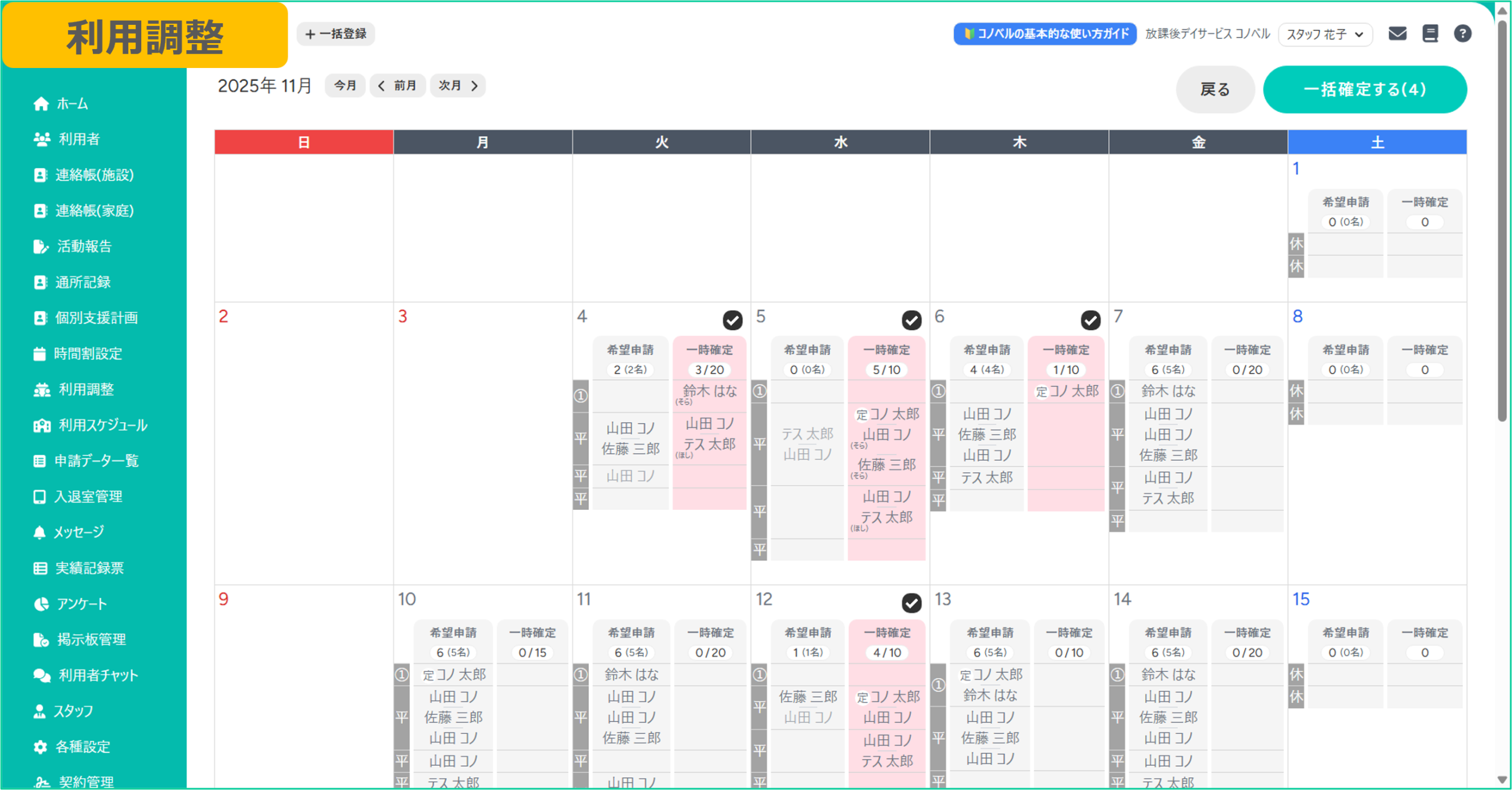Screen dimensions: 1512x790
Task: Open 利用スケジュール in the sidebar
Action: 102,425
